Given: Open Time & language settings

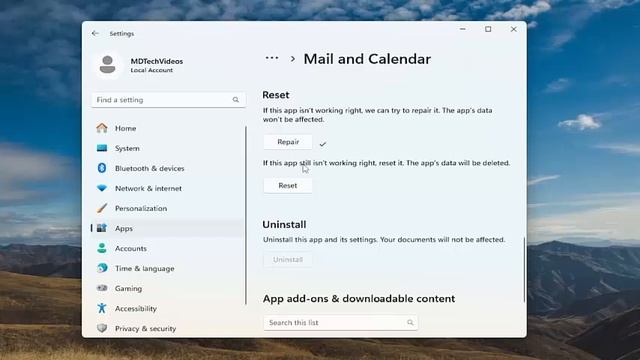Looking at the screenshot, I should (168, 268).
